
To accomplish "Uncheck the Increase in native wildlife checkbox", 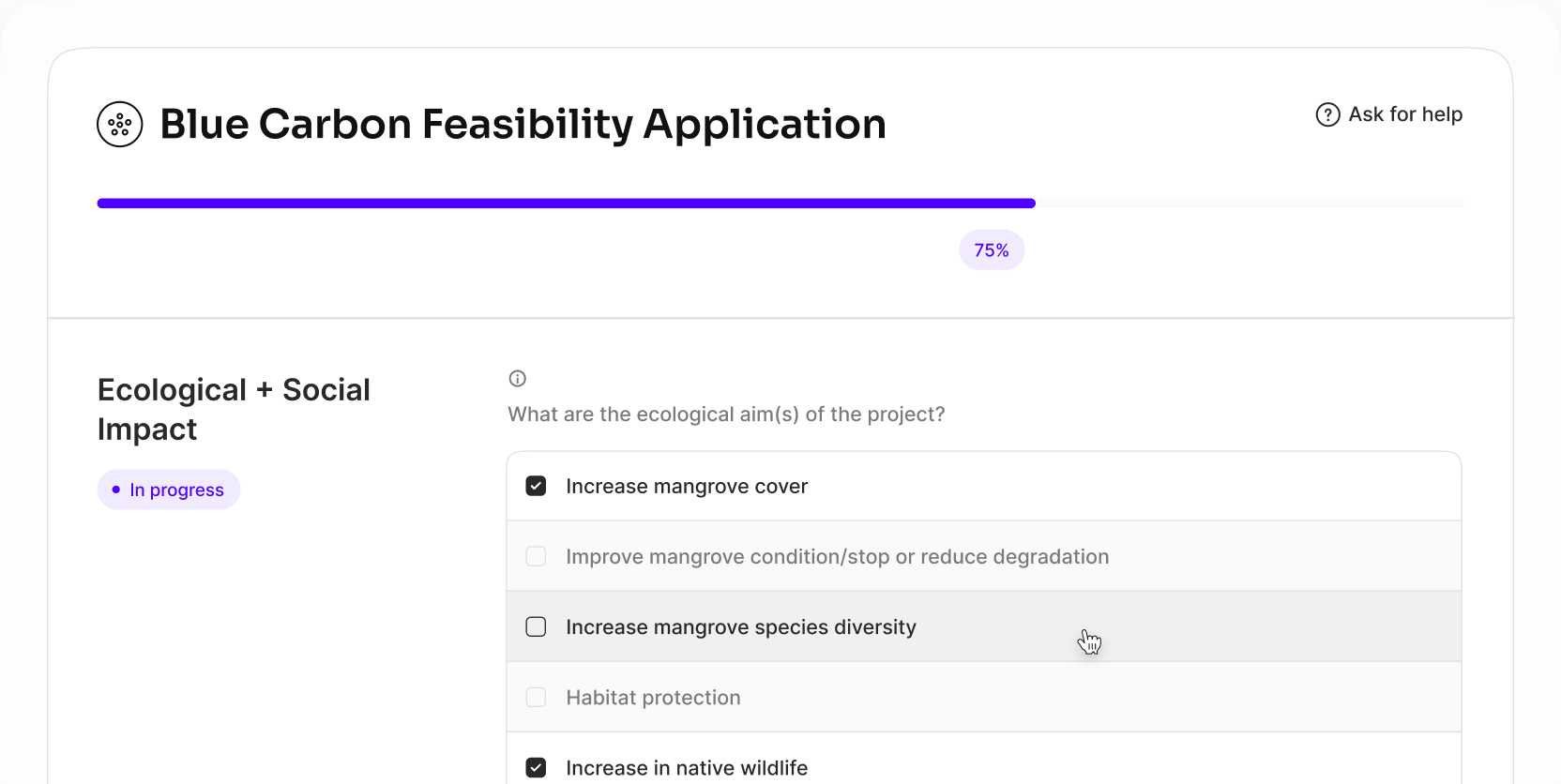I will pyautogui.click(x=536, y=768).
